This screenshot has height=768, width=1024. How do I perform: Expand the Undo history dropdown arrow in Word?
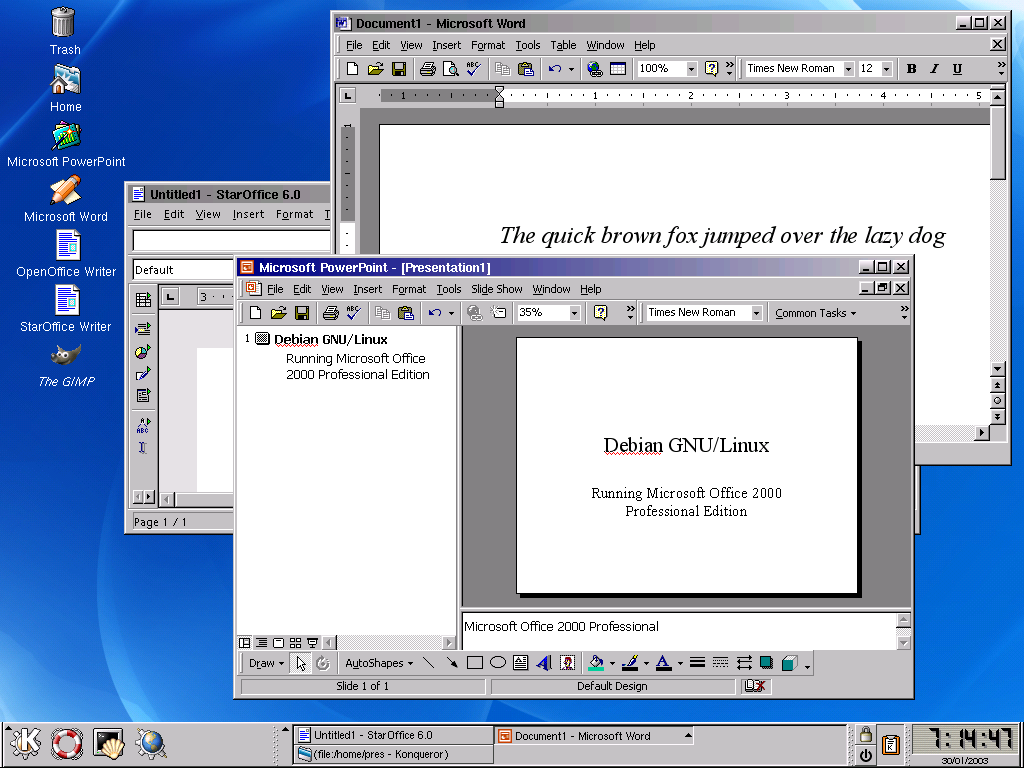pos(571,69)
